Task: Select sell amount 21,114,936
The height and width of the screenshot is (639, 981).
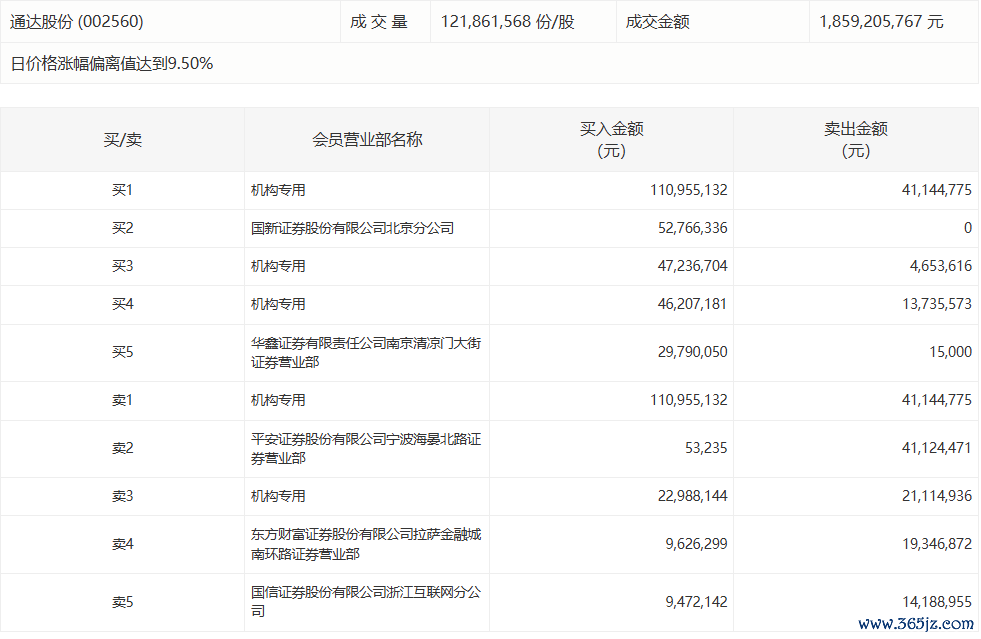Action: point(937,496)
